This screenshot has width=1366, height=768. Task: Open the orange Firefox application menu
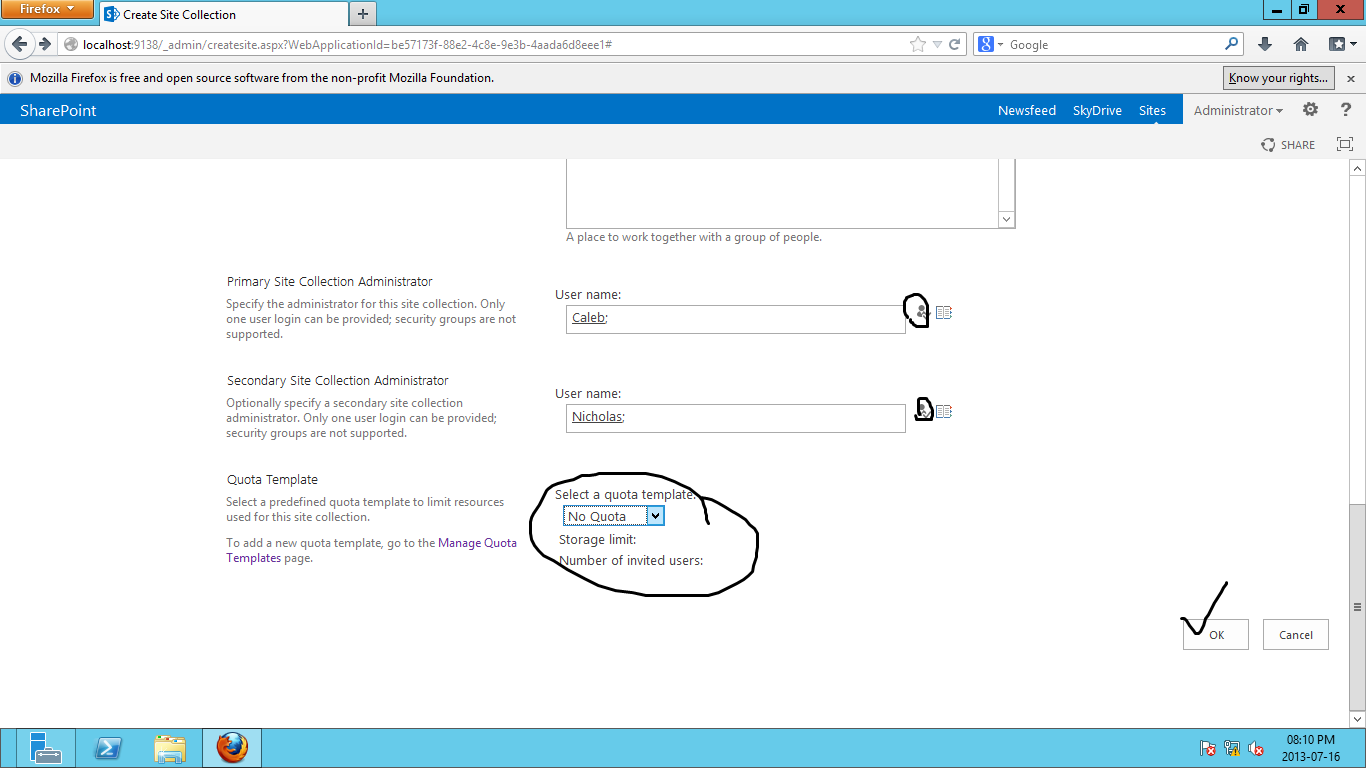47,9
